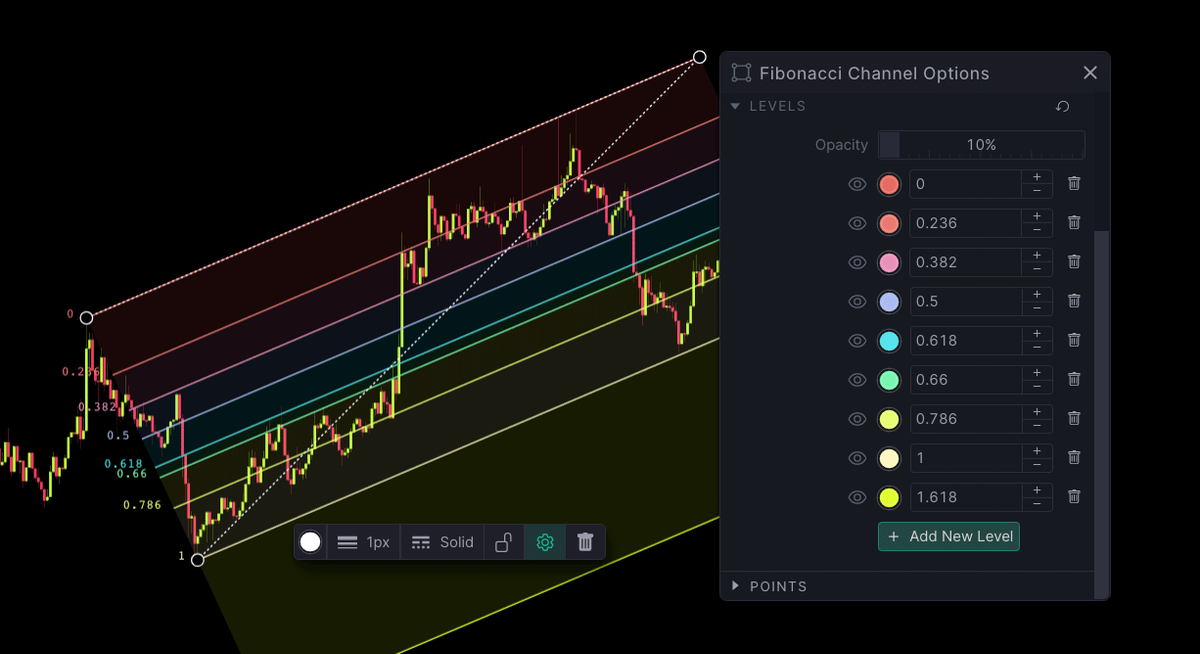Click the 1.618 level value field
The width and height of the screenshot is (1200, 654).
[x=965, y=496]
